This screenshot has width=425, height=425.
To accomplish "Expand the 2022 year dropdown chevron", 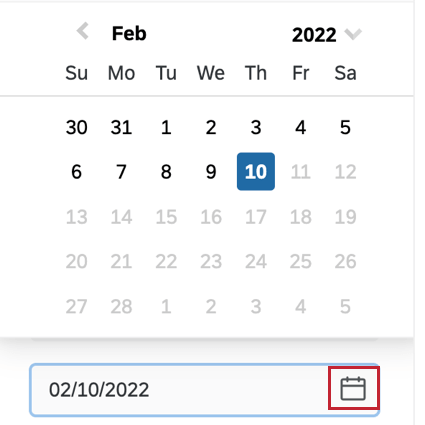I will click(x=353, y=34).
